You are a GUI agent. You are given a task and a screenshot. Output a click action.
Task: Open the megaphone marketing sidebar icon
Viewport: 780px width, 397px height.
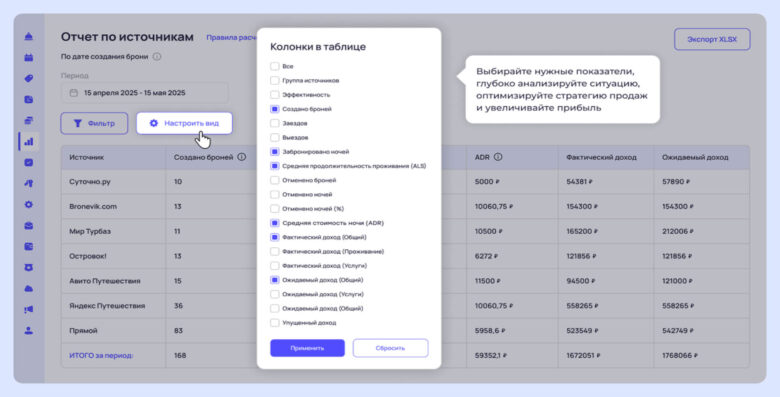[29, 309]
